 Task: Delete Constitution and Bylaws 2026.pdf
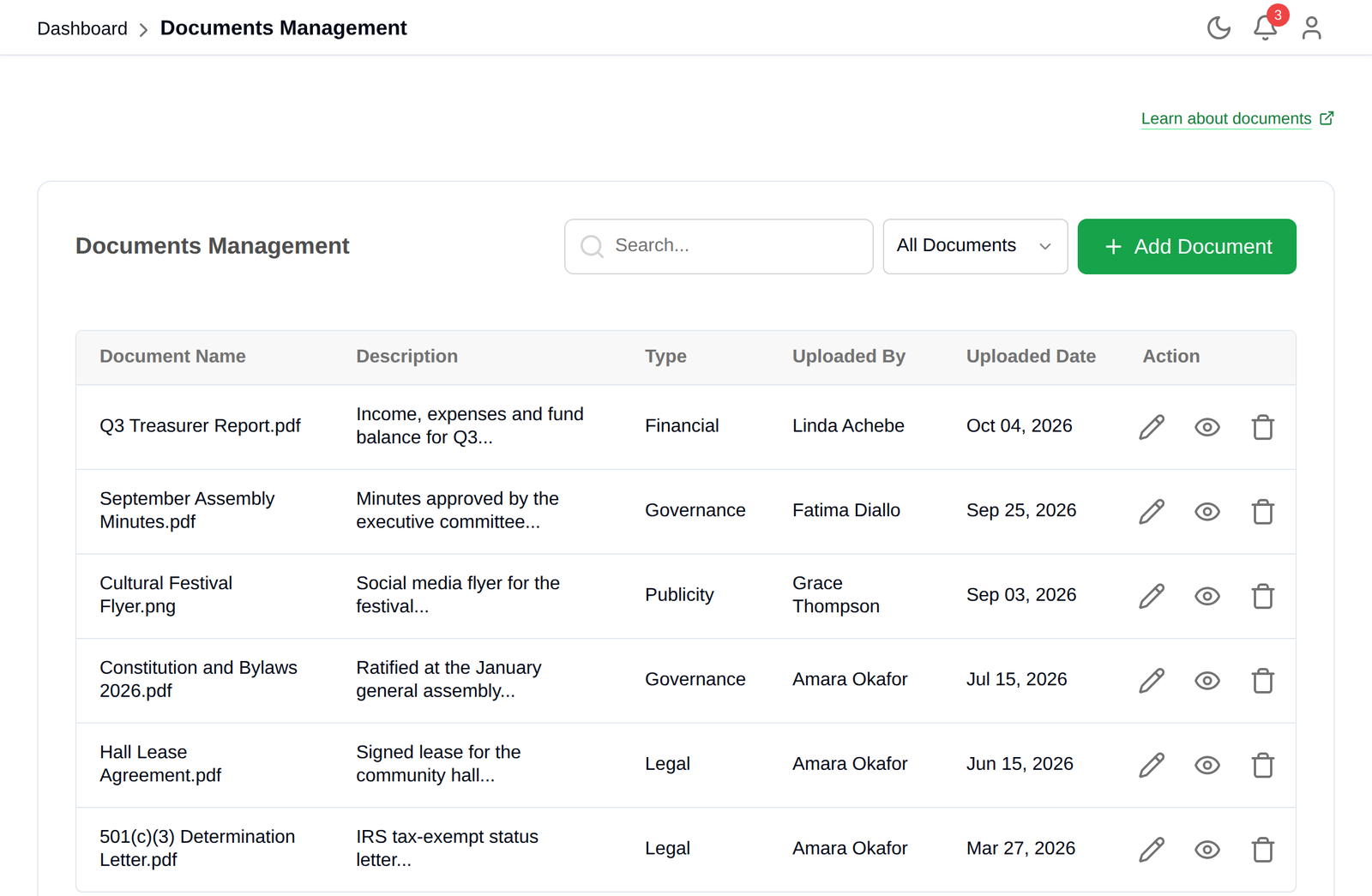pos(1263,681)
